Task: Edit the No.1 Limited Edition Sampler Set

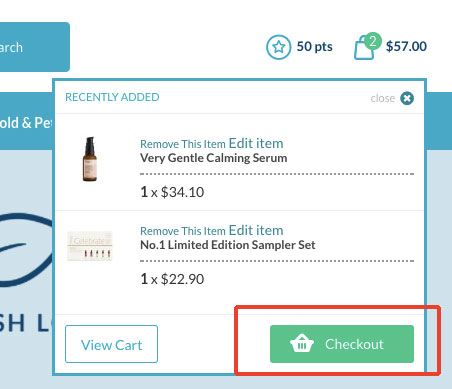Action: pyautogui.click(x=256, y=230)
